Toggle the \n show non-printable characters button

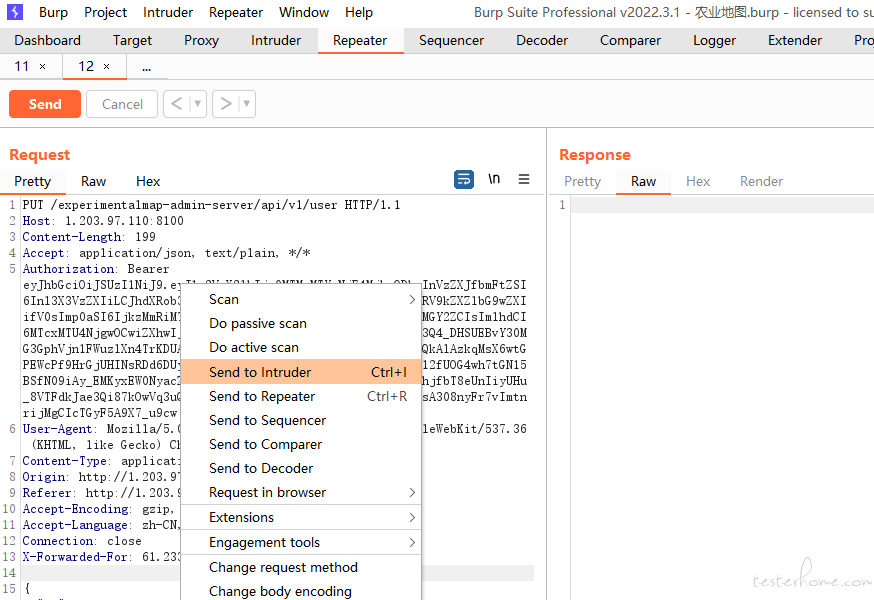pos(494,179)
